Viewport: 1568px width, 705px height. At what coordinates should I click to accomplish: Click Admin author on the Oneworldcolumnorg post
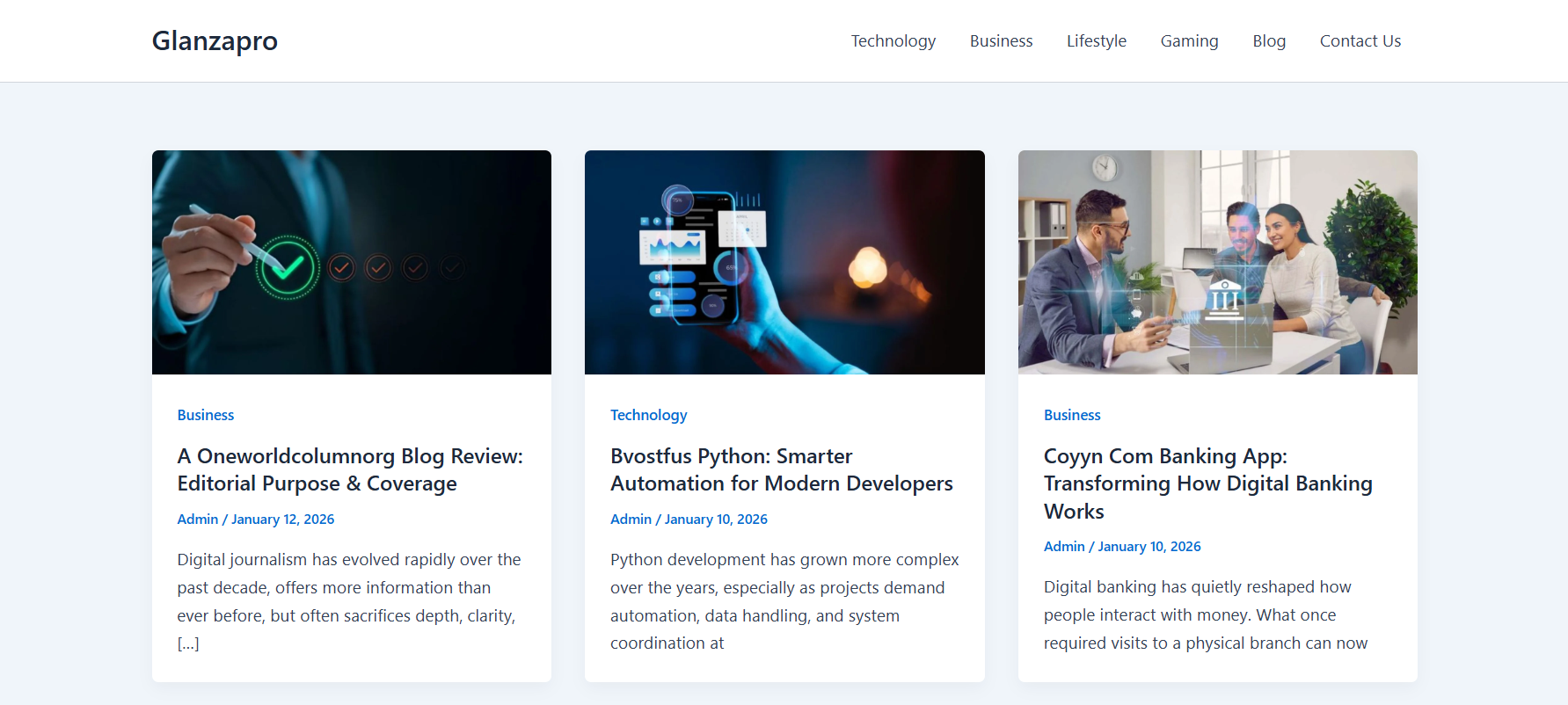[197, 520]
